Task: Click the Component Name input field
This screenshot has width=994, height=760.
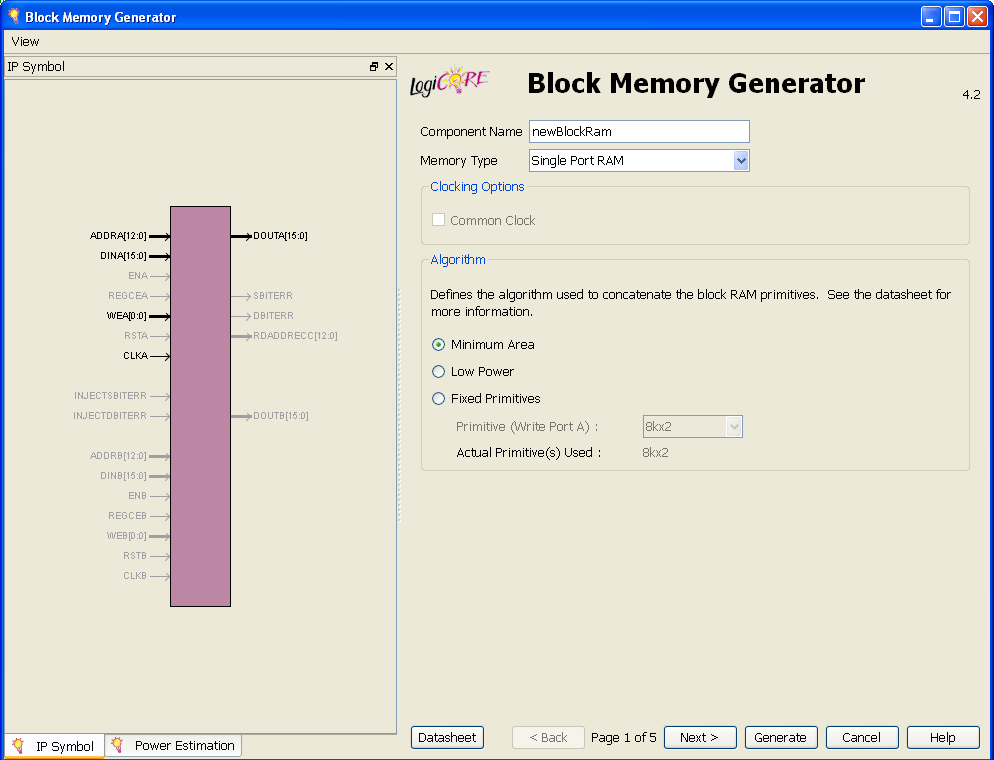Action: pyautogui.click(x=639, y=132)
